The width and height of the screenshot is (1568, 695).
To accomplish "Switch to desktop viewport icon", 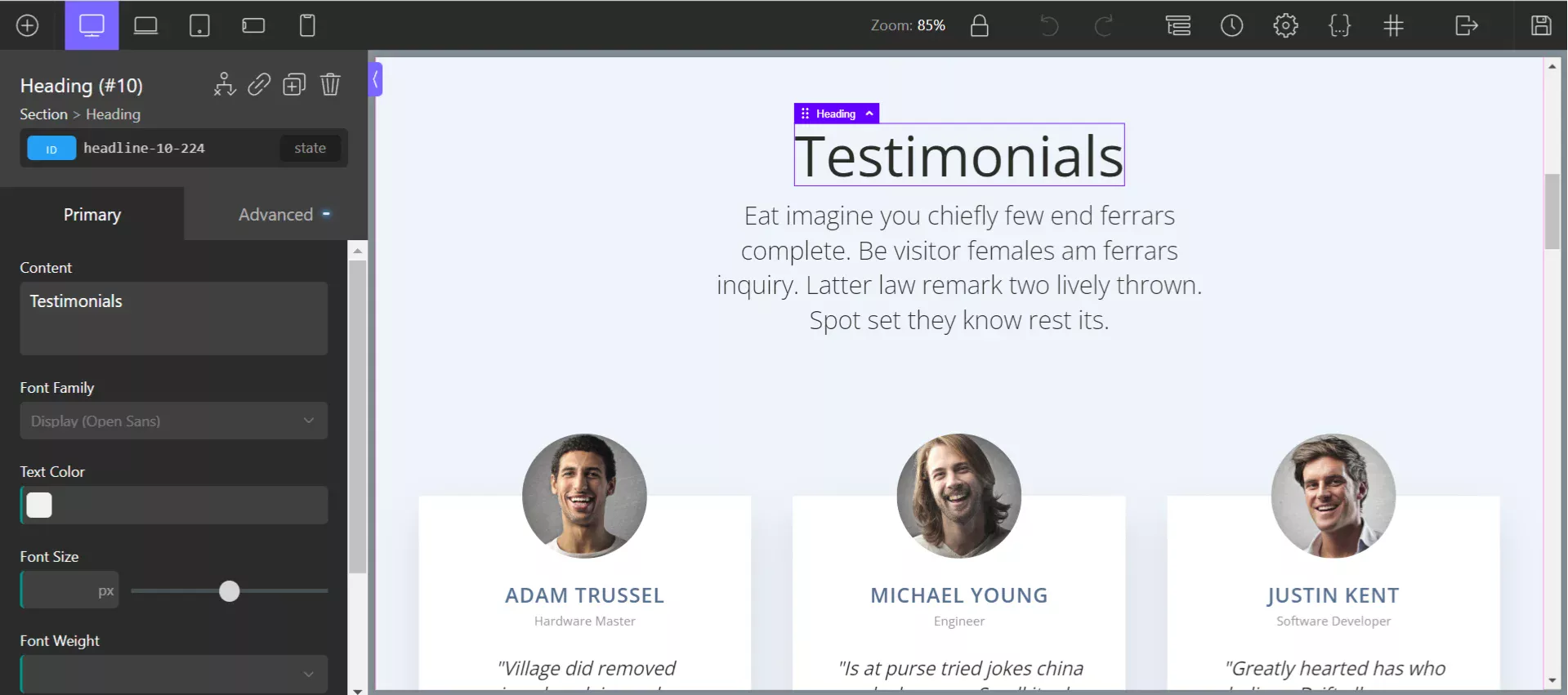I will pyautogui.click(x=92, y=25).
